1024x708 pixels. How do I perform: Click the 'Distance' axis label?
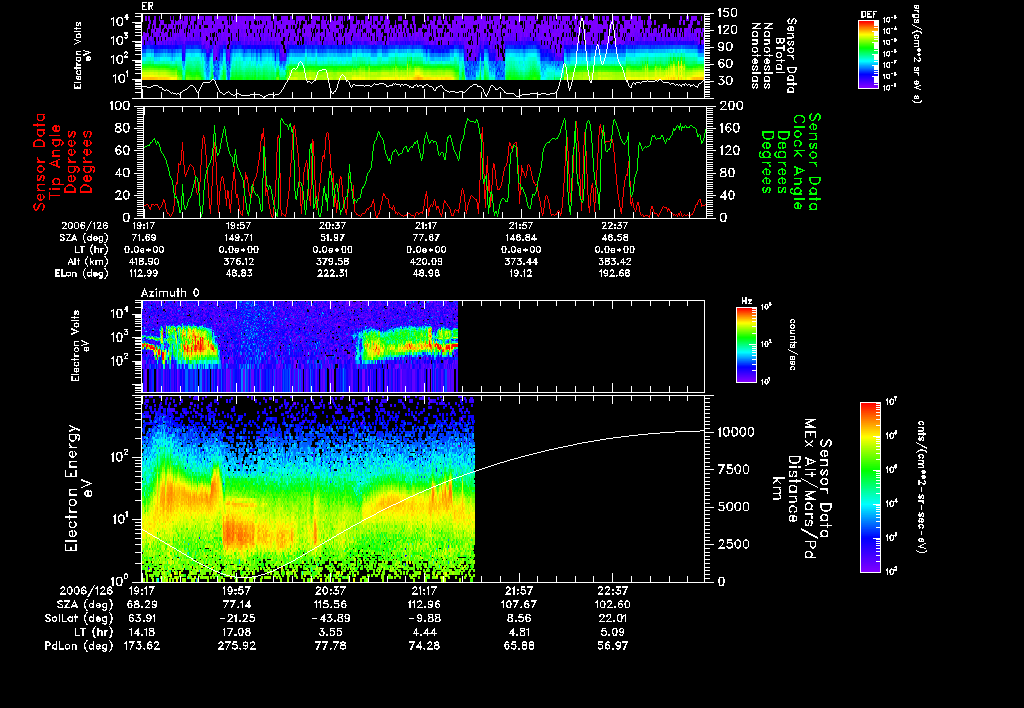(x=793, y=489)
